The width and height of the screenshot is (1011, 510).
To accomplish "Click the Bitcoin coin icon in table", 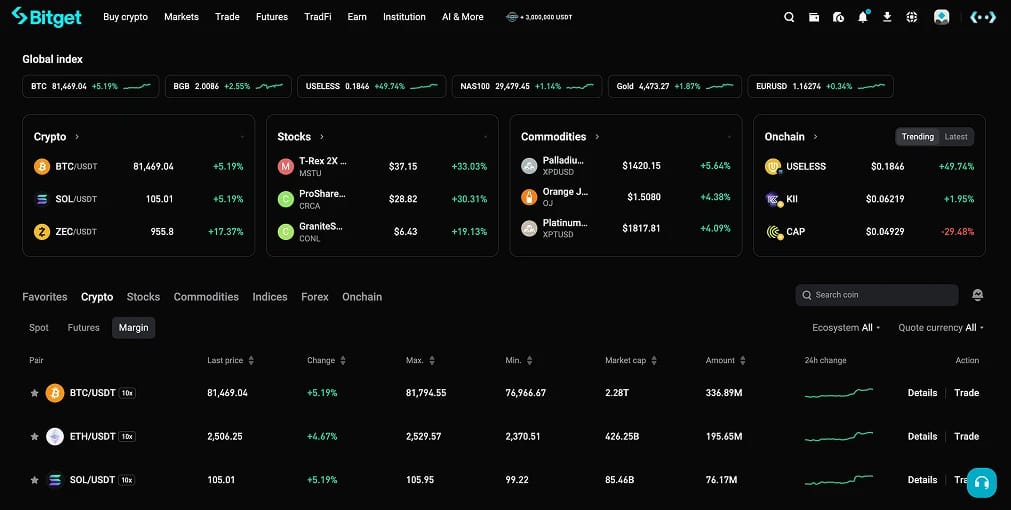I will (x=55, y=393).
